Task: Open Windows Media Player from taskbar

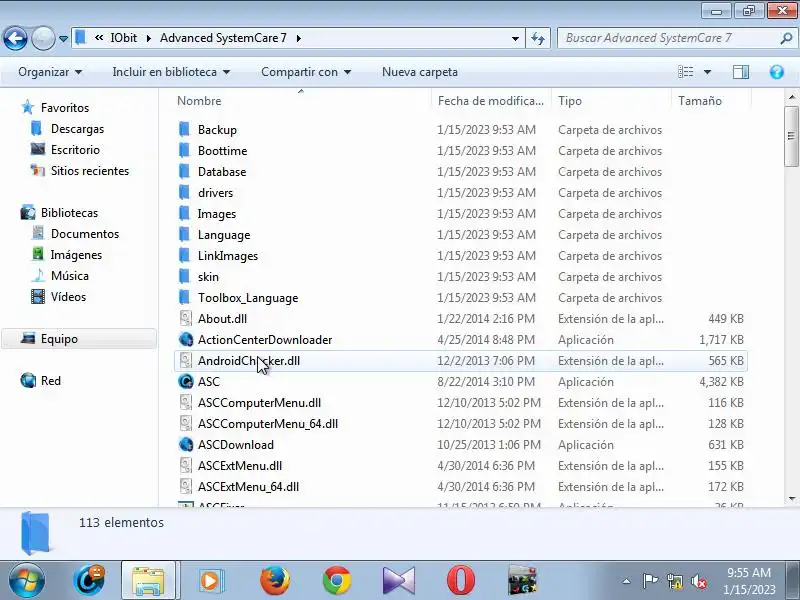Action: (210, 580)
